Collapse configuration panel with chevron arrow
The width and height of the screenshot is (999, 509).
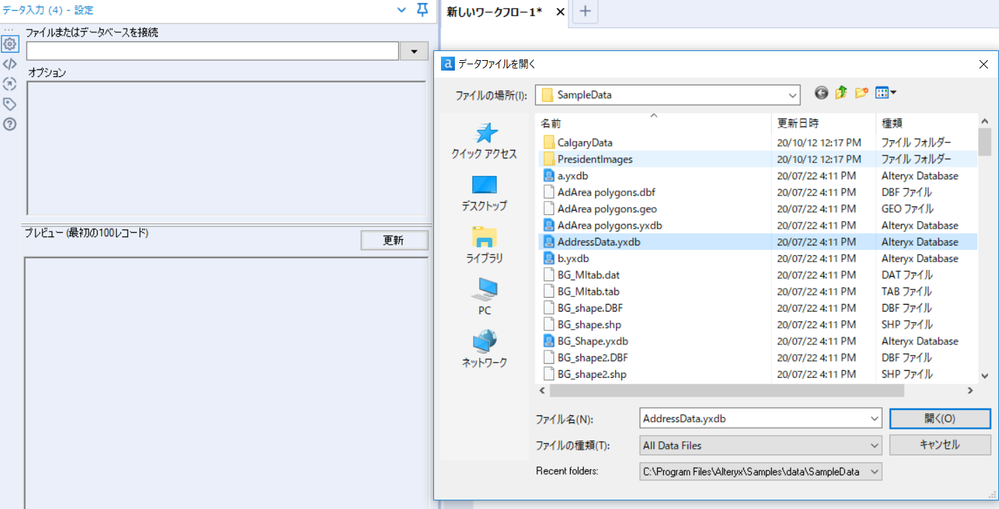(401, 10)
